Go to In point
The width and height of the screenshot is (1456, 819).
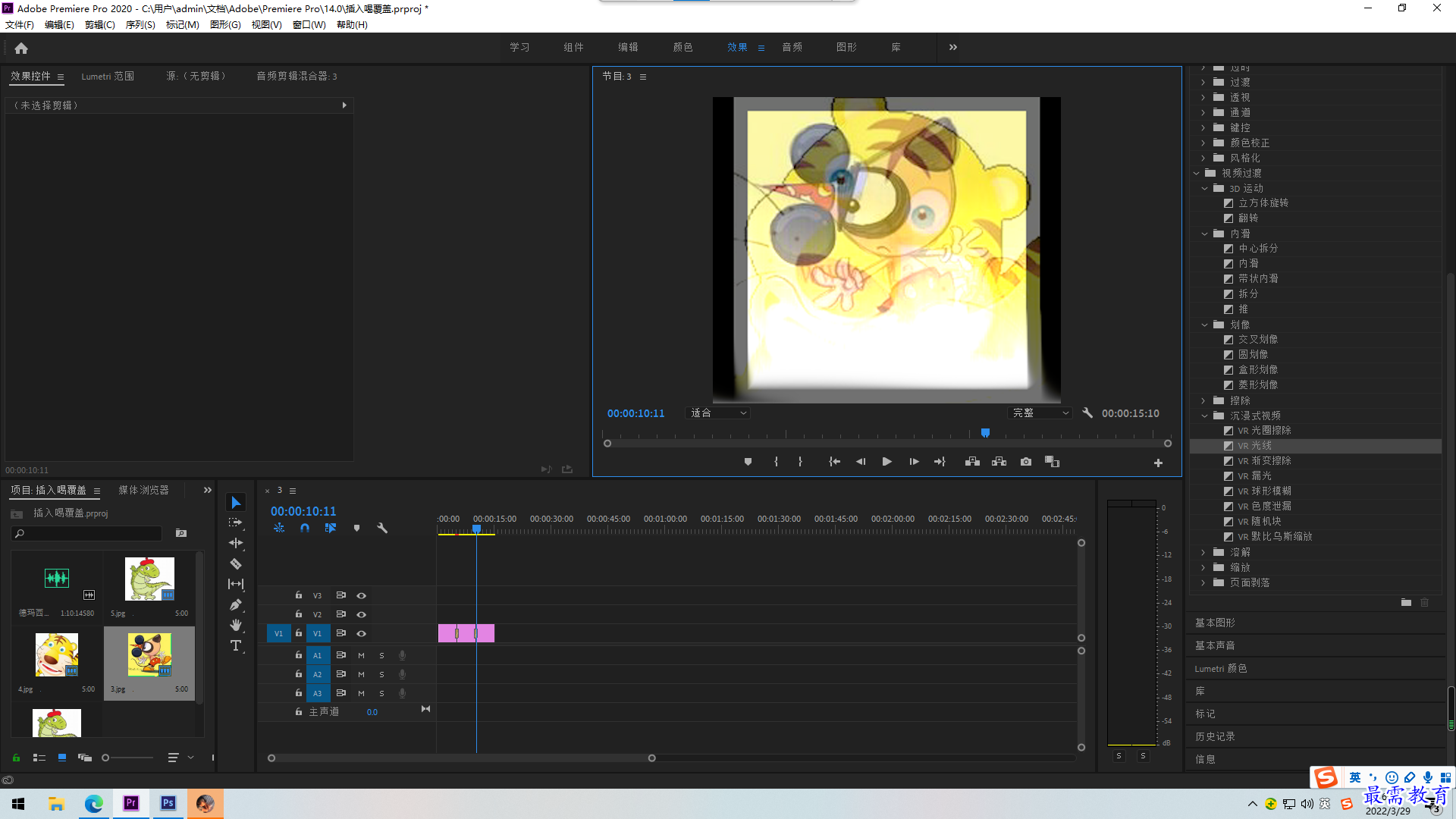(834, 462)
